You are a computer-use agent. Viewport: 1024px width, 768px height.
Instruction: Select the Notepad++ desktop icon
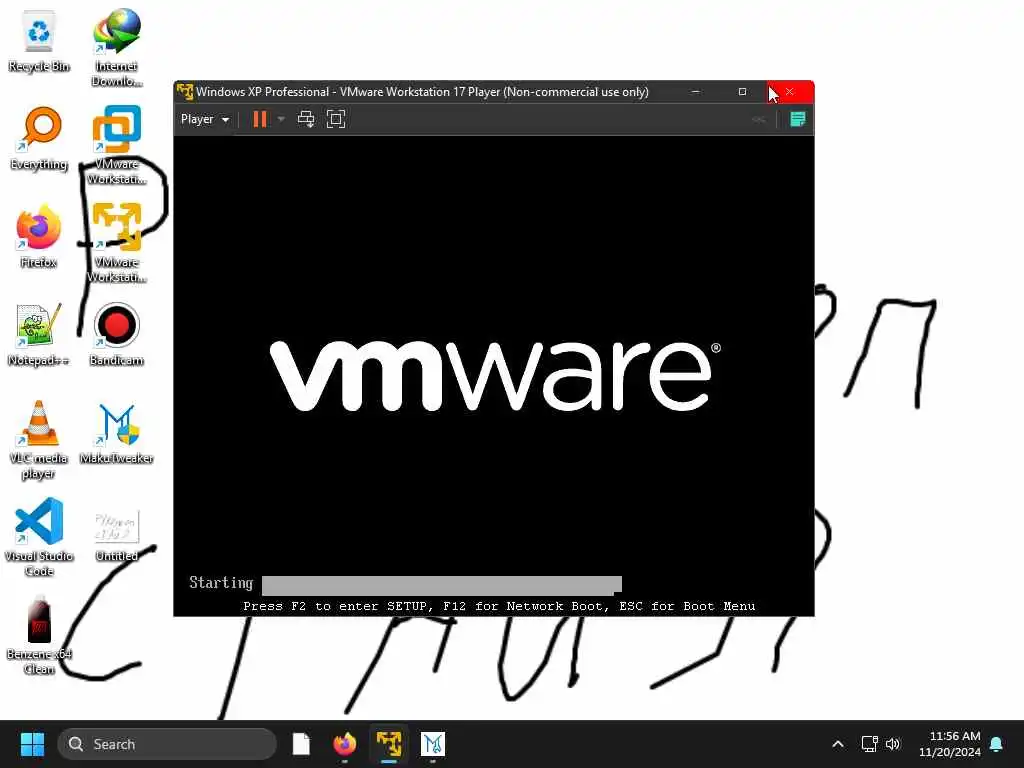click(x=39, y=334)
